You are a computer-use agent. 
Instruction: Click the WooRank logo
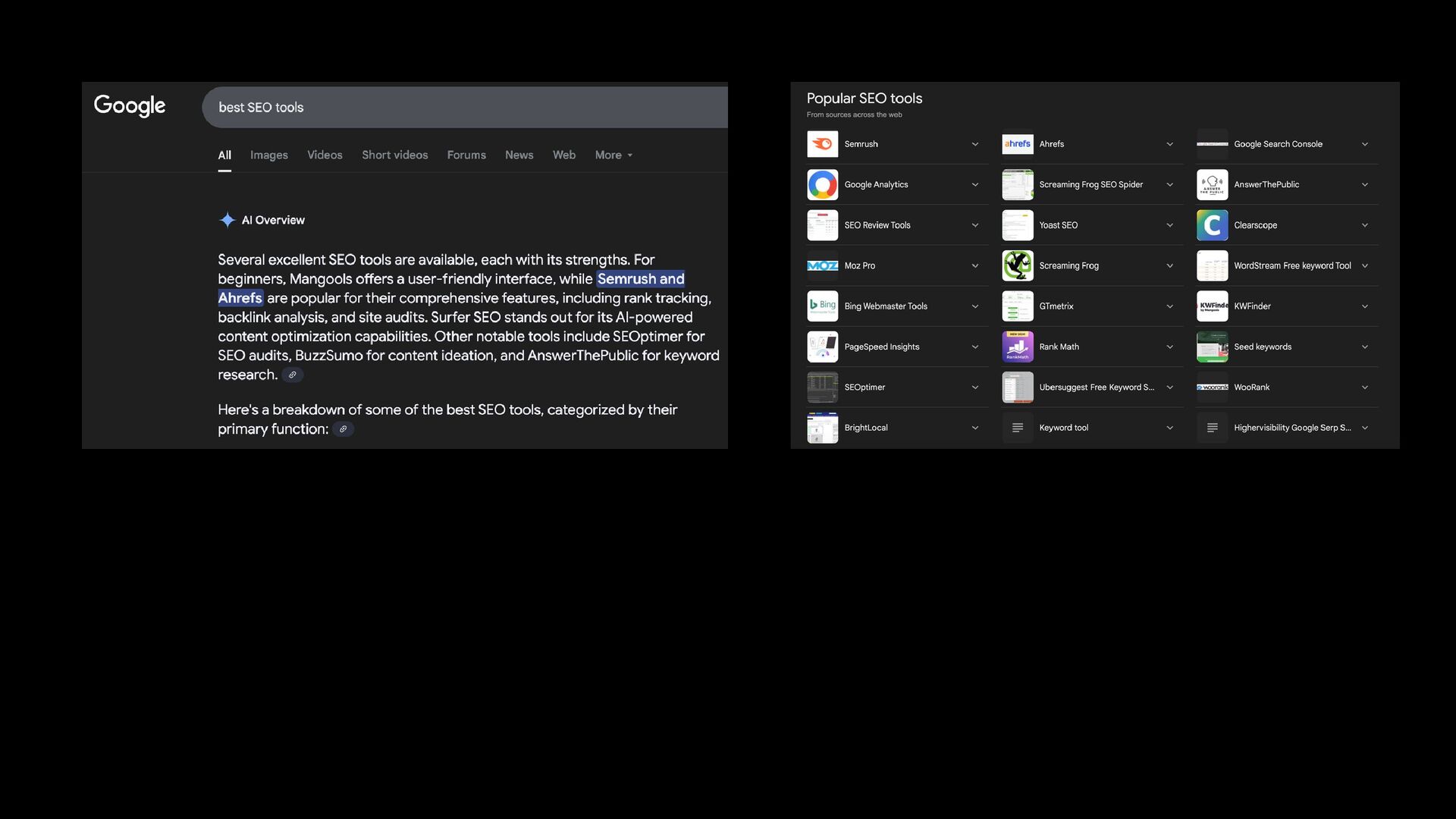(x=1212, y=388)
